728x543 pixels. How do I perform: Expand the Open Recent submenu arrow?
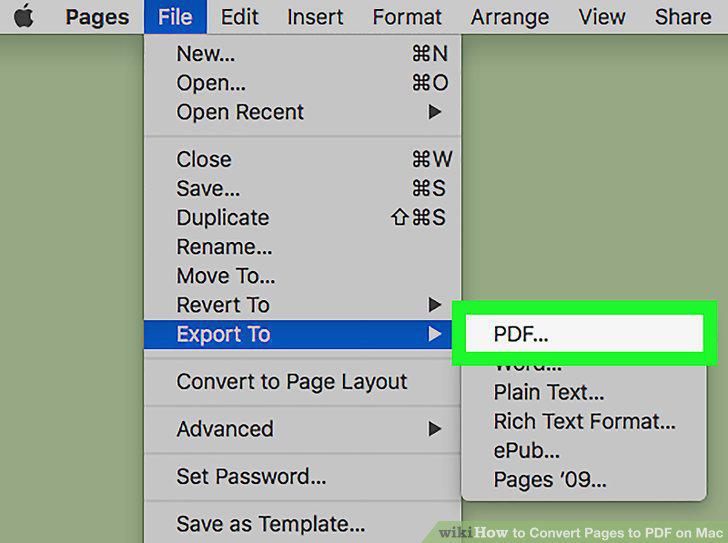point(435,112)
